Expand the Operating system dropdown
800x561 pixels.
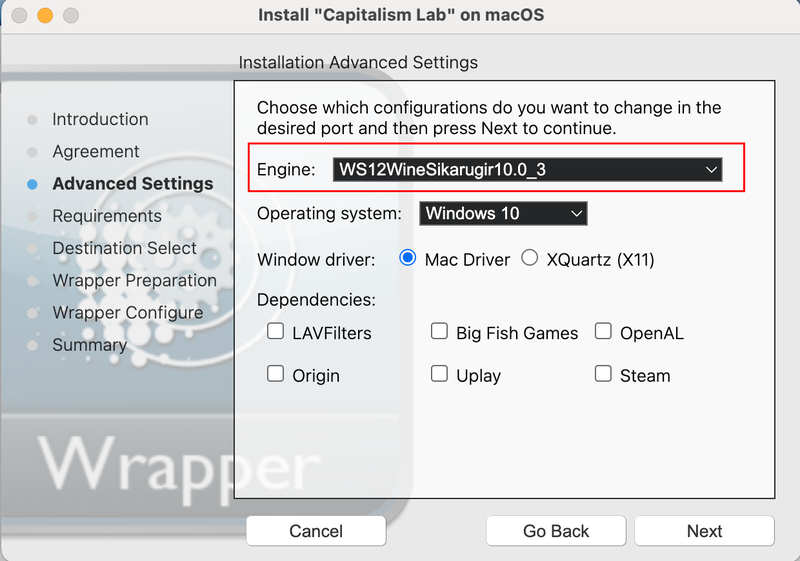pyautogui.click(x=503, y=213)
